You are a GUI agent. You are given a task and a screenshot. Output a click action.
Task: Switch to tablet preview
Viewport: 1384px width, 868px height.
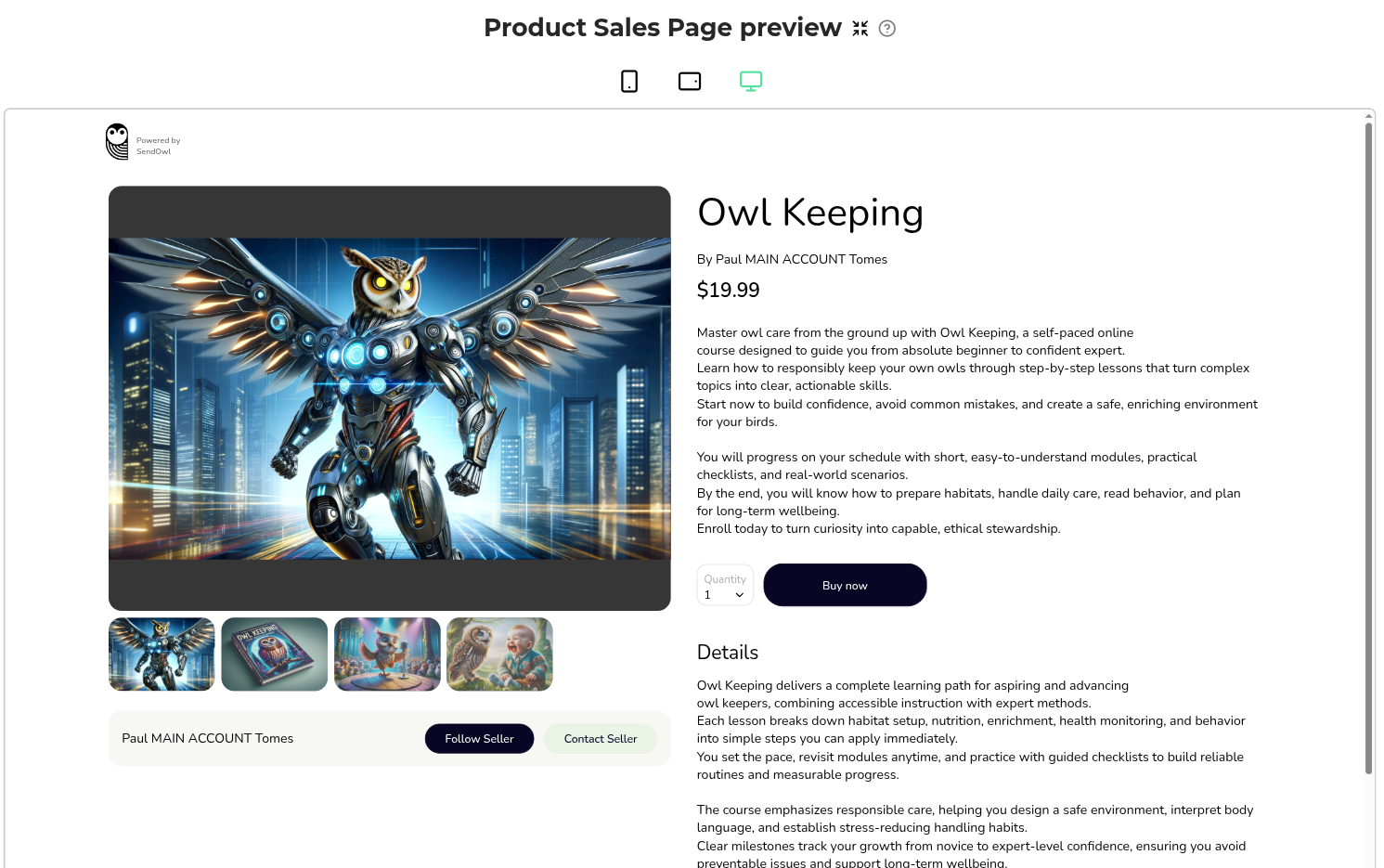pyautogui.click(x=690, y=82)
